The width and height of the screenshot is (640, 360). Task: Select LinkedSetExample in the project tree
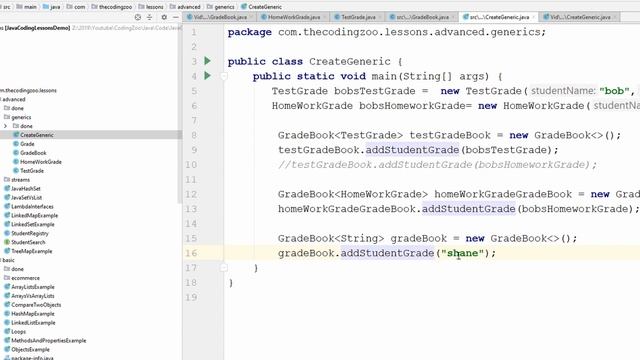tap(33, 224)
